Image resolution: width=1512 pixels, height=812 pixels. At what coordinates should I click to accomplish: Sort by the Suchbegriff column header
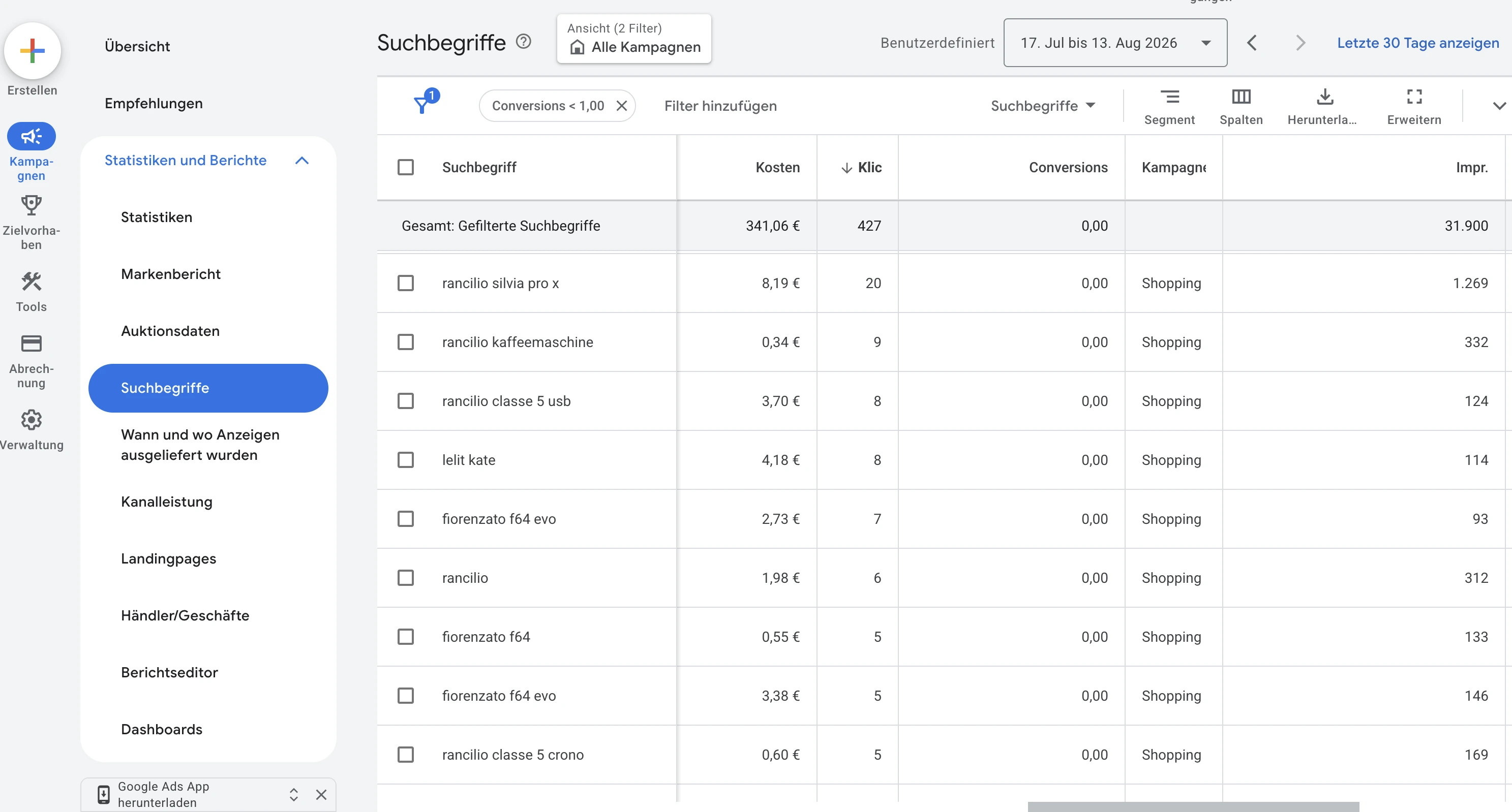coord(479,168)
